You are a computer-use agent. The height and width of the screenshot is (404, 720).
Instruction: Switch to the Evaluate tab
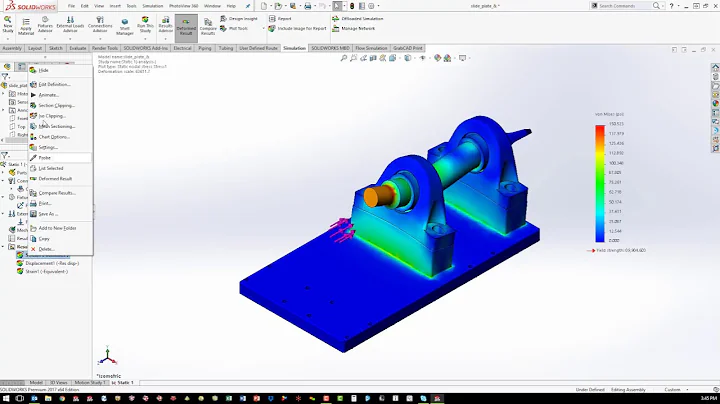78,48
